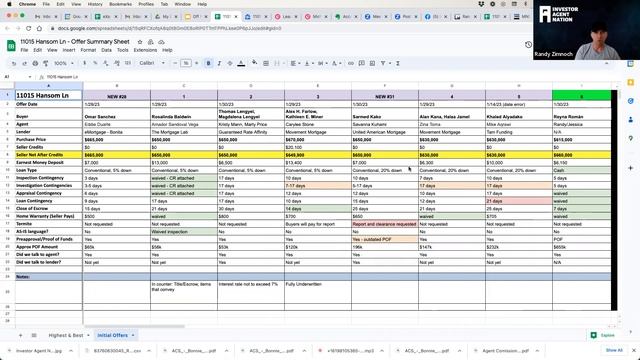Click the Functions sigma icon

[398, 63]
